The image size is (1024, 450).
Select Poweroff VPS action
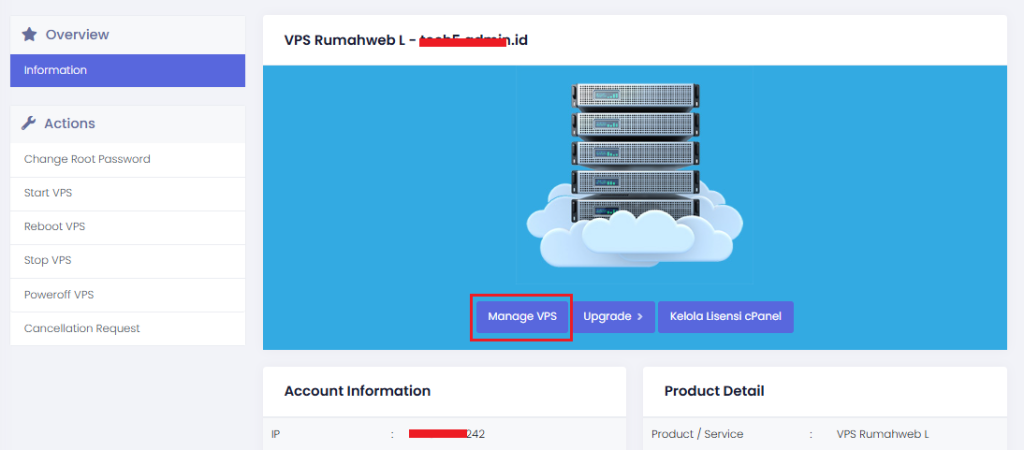pyautogui.click(x=127, y=295)
